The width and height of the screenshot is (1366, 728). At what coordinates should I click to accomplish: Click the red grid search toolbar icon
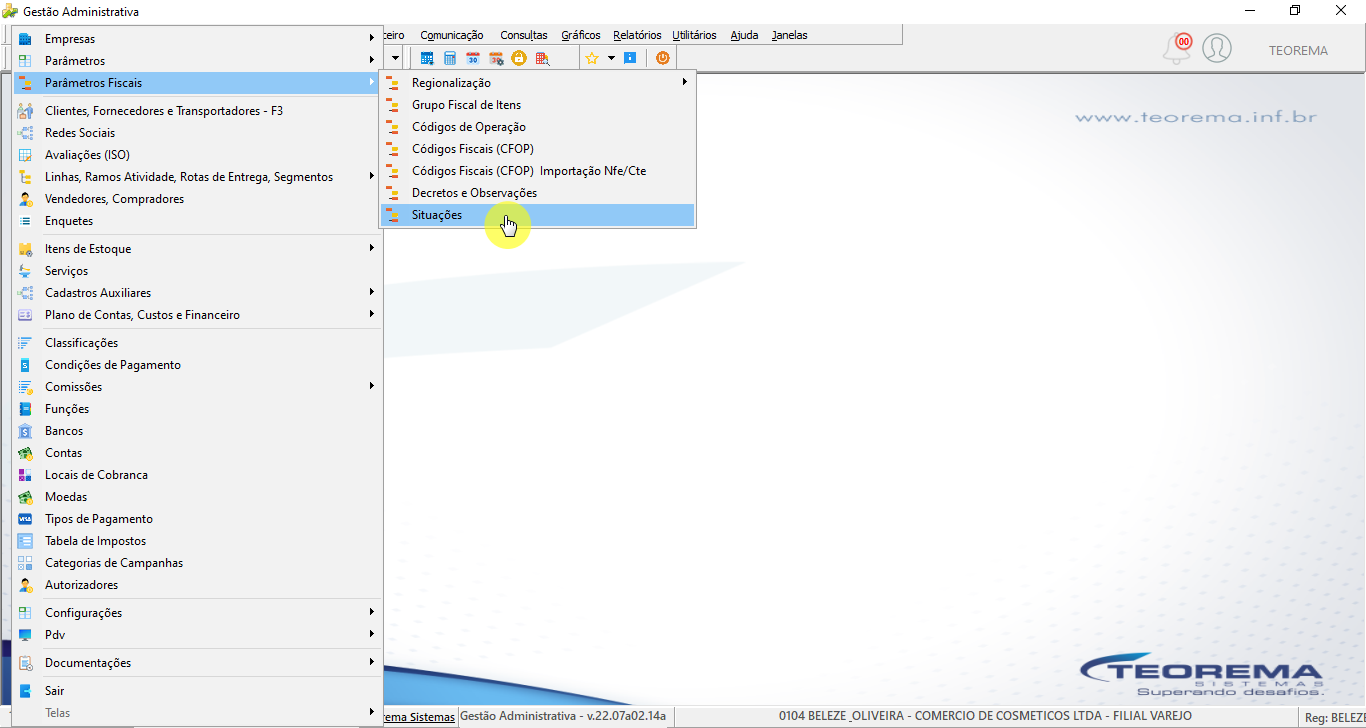[x=542, y=58]
